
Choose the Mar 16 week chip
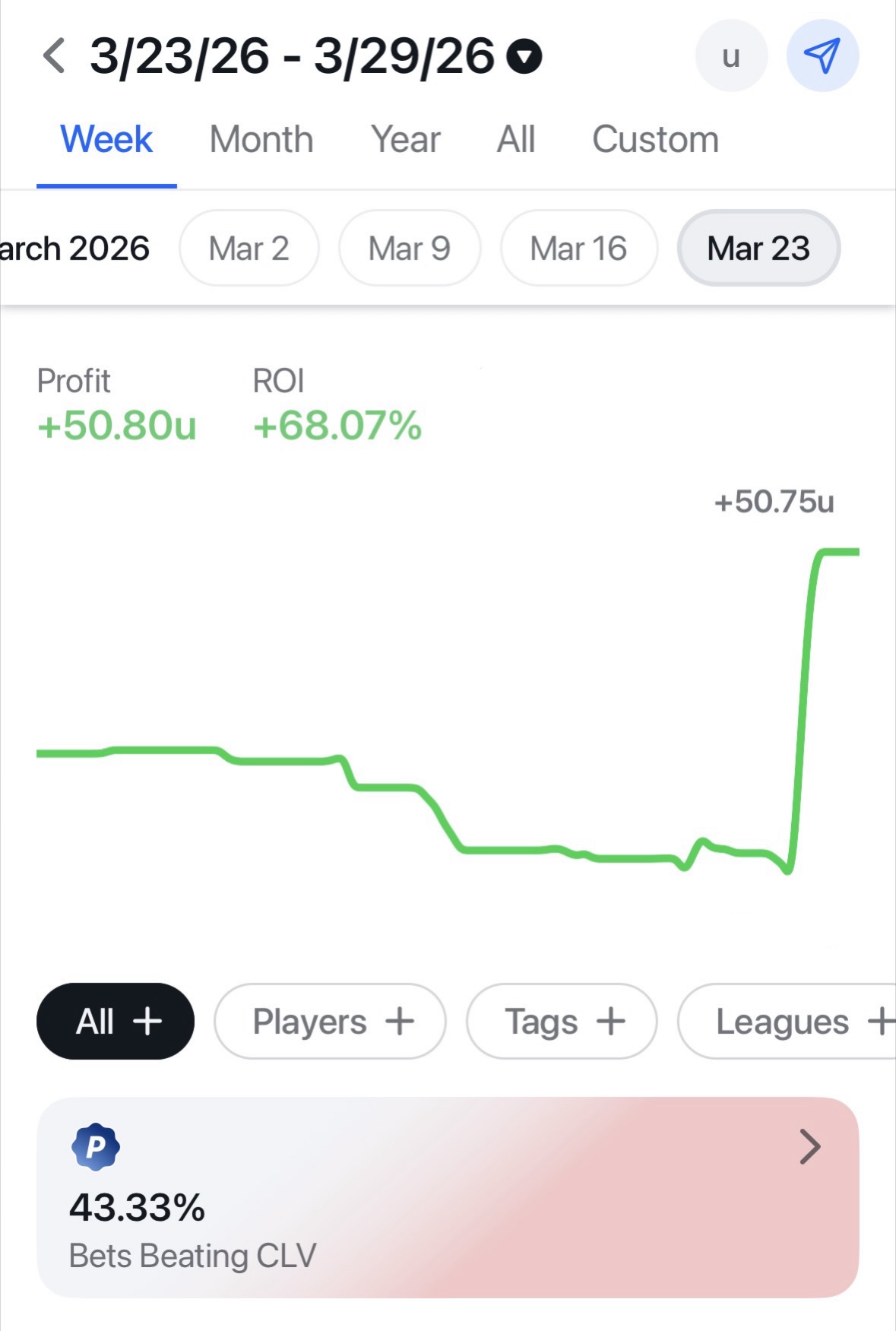tap(578, 249)
